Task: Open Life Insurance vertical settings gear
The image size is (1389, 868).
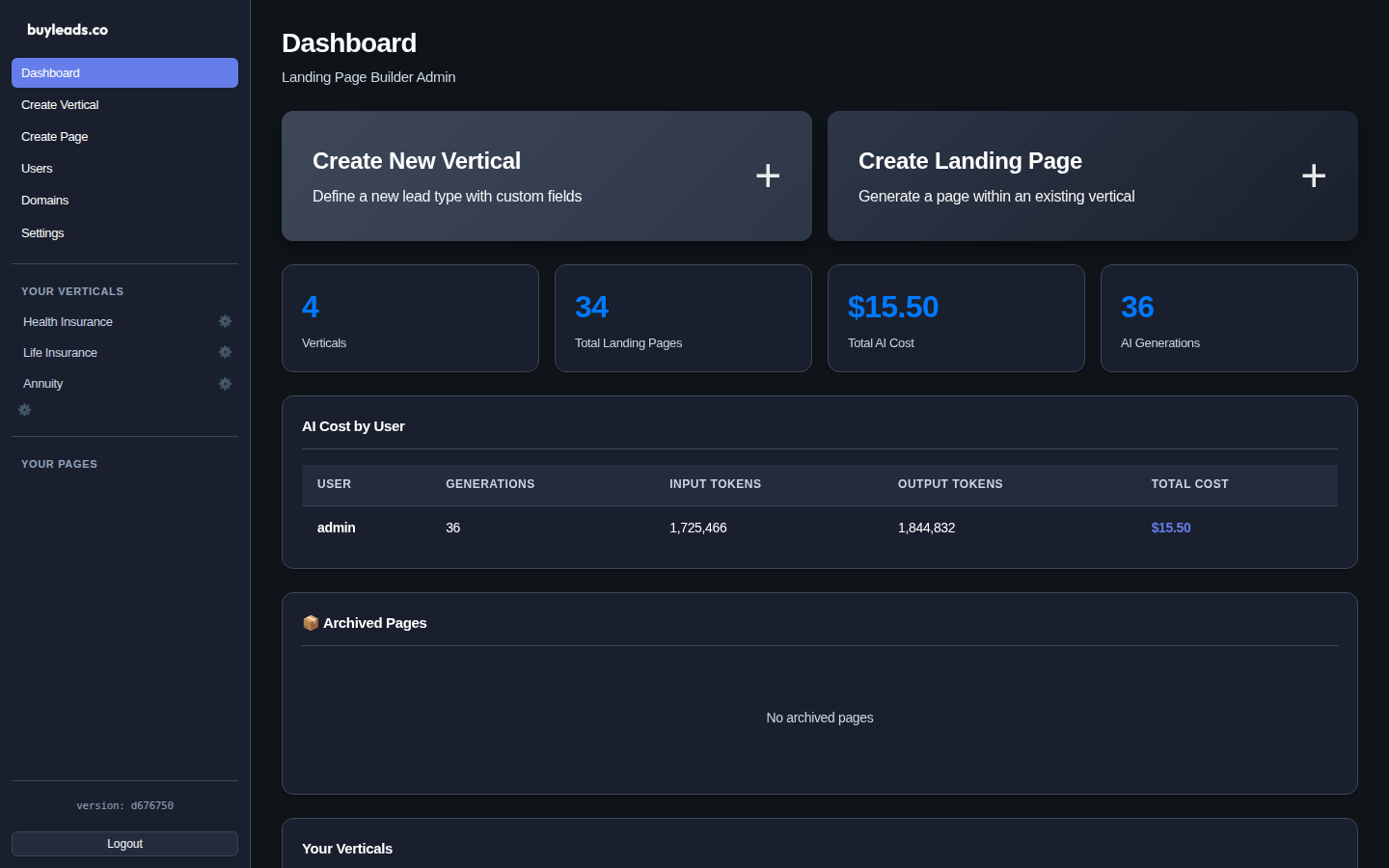Action: coord(225,352)
